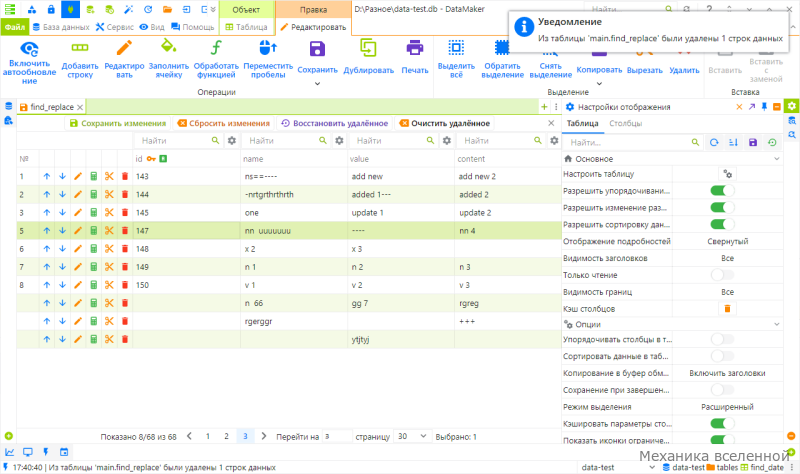The image size is (800, 474).
Task: Toggle Allow size change switch
Action: [722, 208]
